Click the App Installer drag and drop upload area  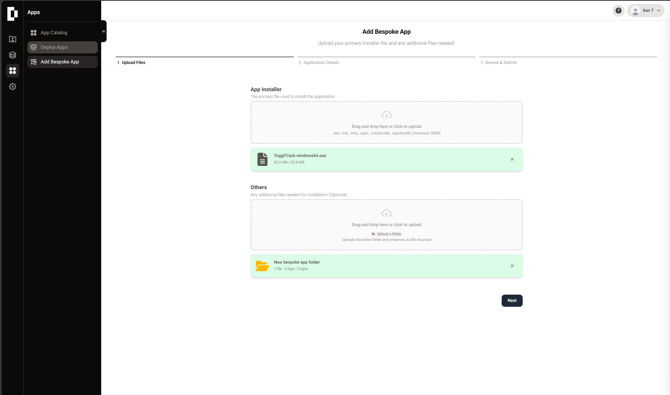coord(386,122)
